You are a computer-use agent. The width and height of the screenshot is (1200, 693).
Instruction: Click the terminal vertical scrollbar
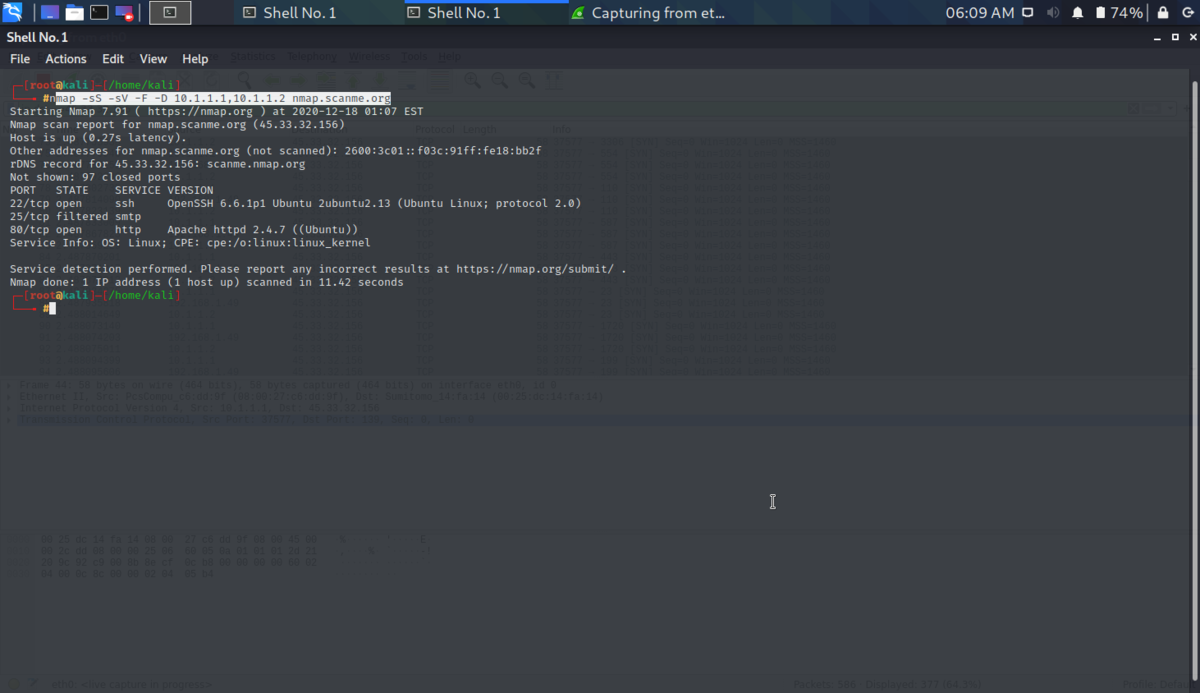[1194, 380]
